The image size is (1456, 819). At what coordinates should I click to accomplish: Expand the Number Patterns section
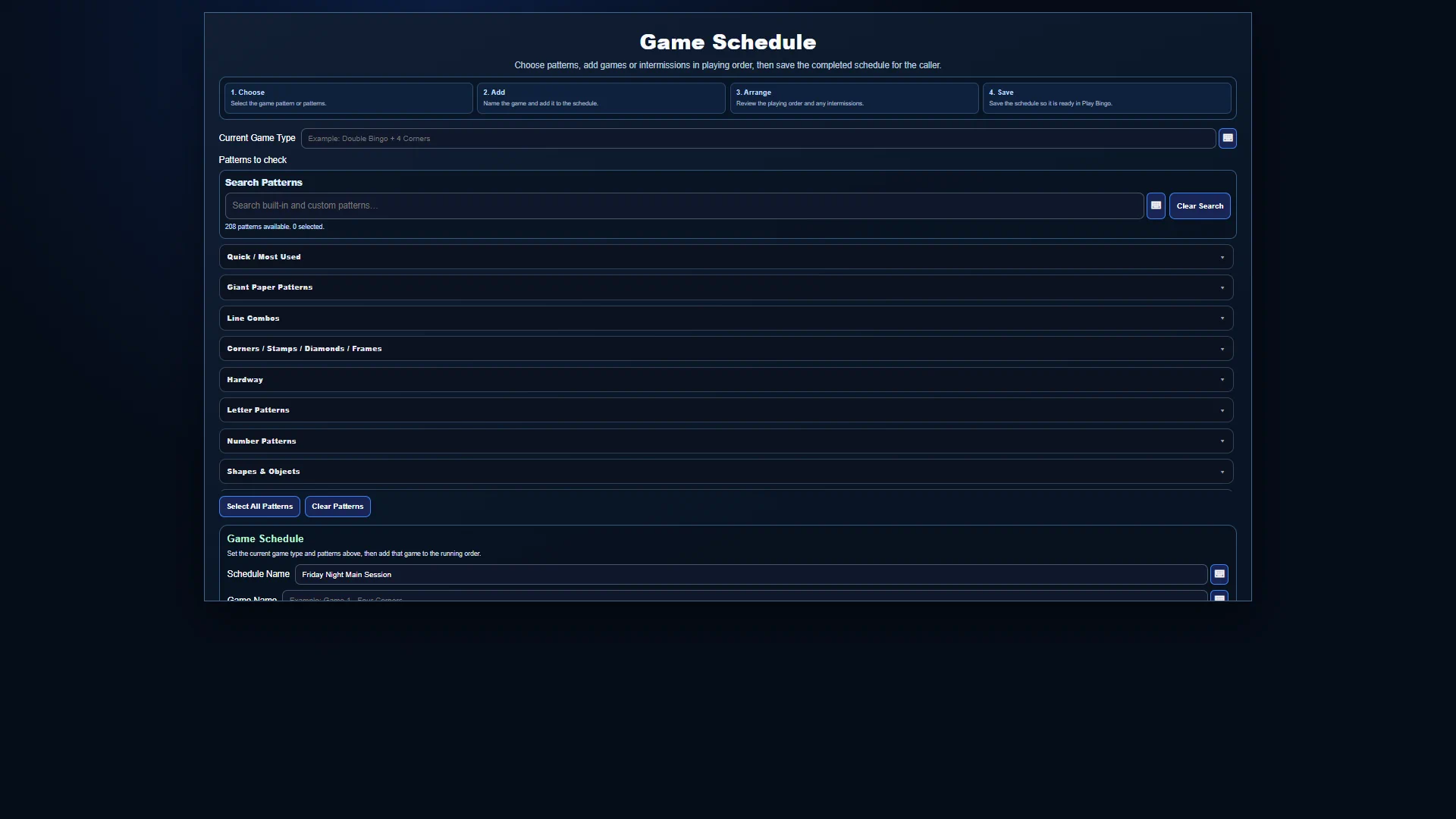(726, 441)
